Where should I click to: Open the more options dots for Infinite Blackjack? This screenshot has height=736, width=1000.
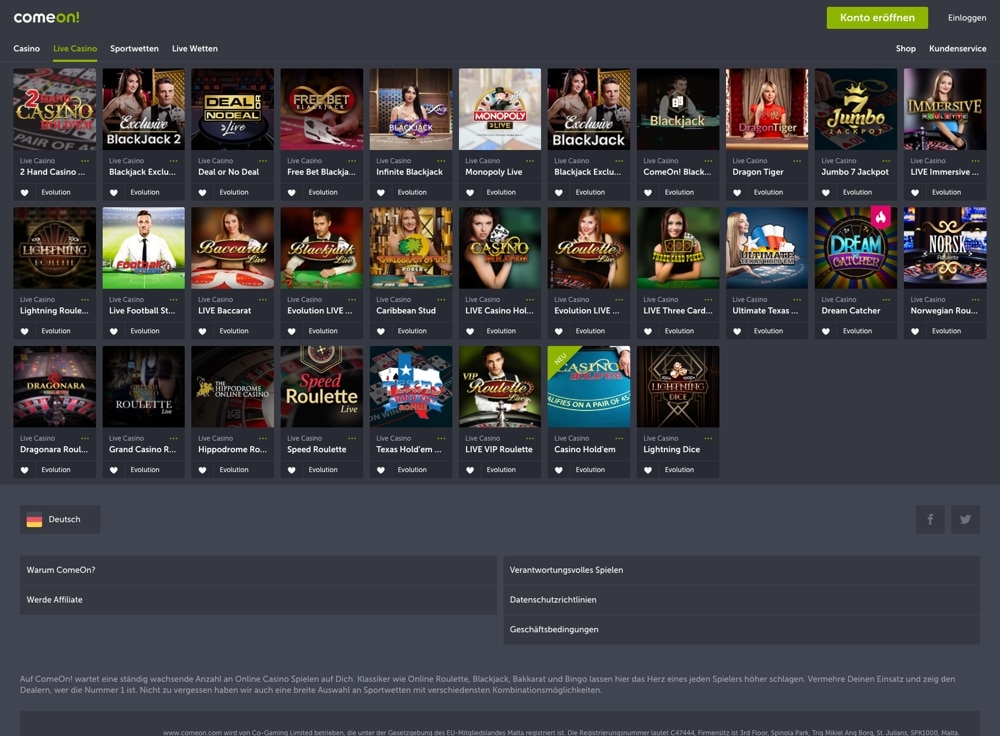pyautogui.click(x=441, y=161)
